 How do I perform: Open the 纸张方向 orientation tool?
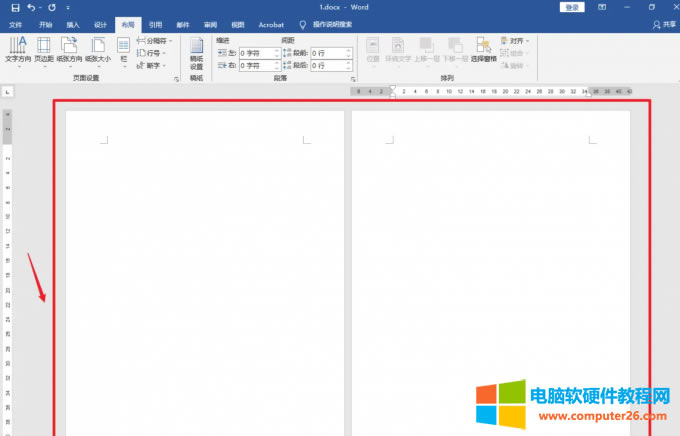pyautogui.click(x=69, y=52)
